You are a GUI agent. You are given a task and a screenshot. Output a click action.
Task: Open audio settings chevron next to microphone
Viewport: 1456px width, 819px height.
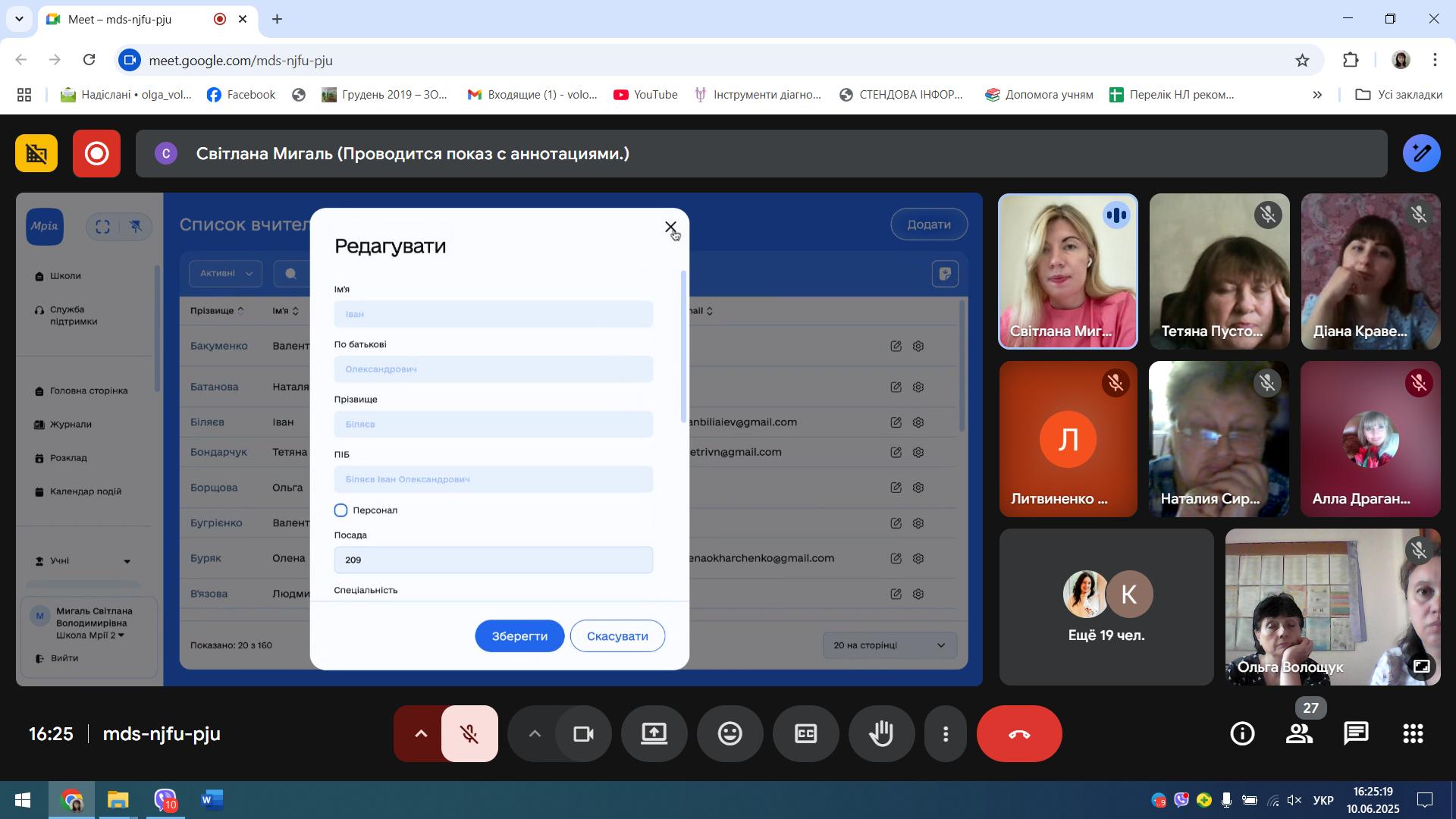421,734
